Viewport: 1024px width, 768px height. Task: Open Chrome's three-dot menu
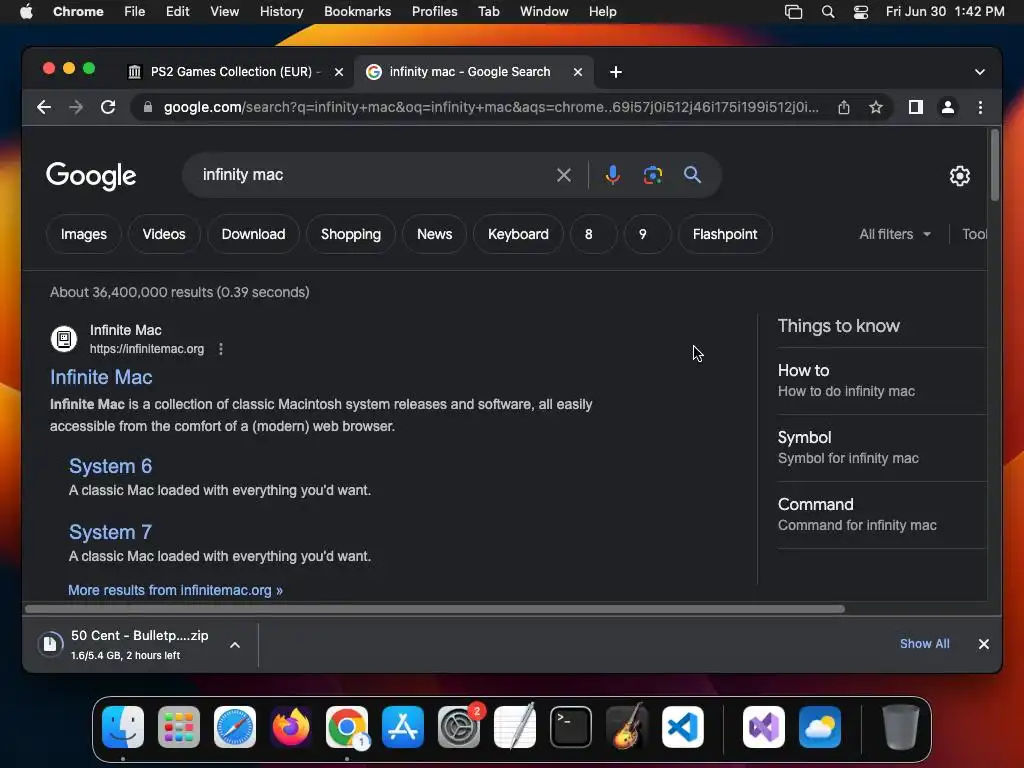[x=980, y=107]
